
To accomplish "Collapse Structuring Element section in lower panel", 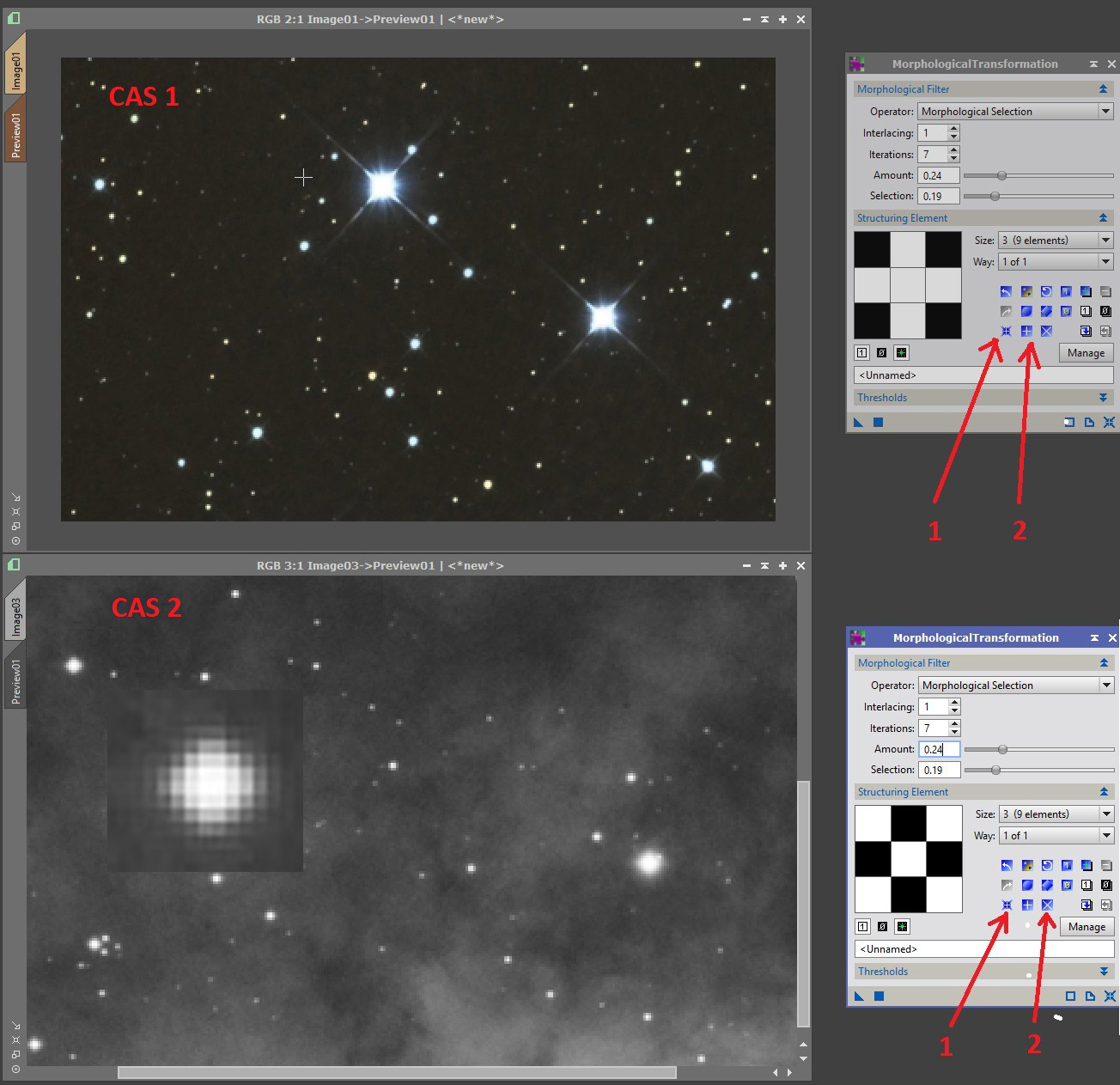I will coord(1104,792).
